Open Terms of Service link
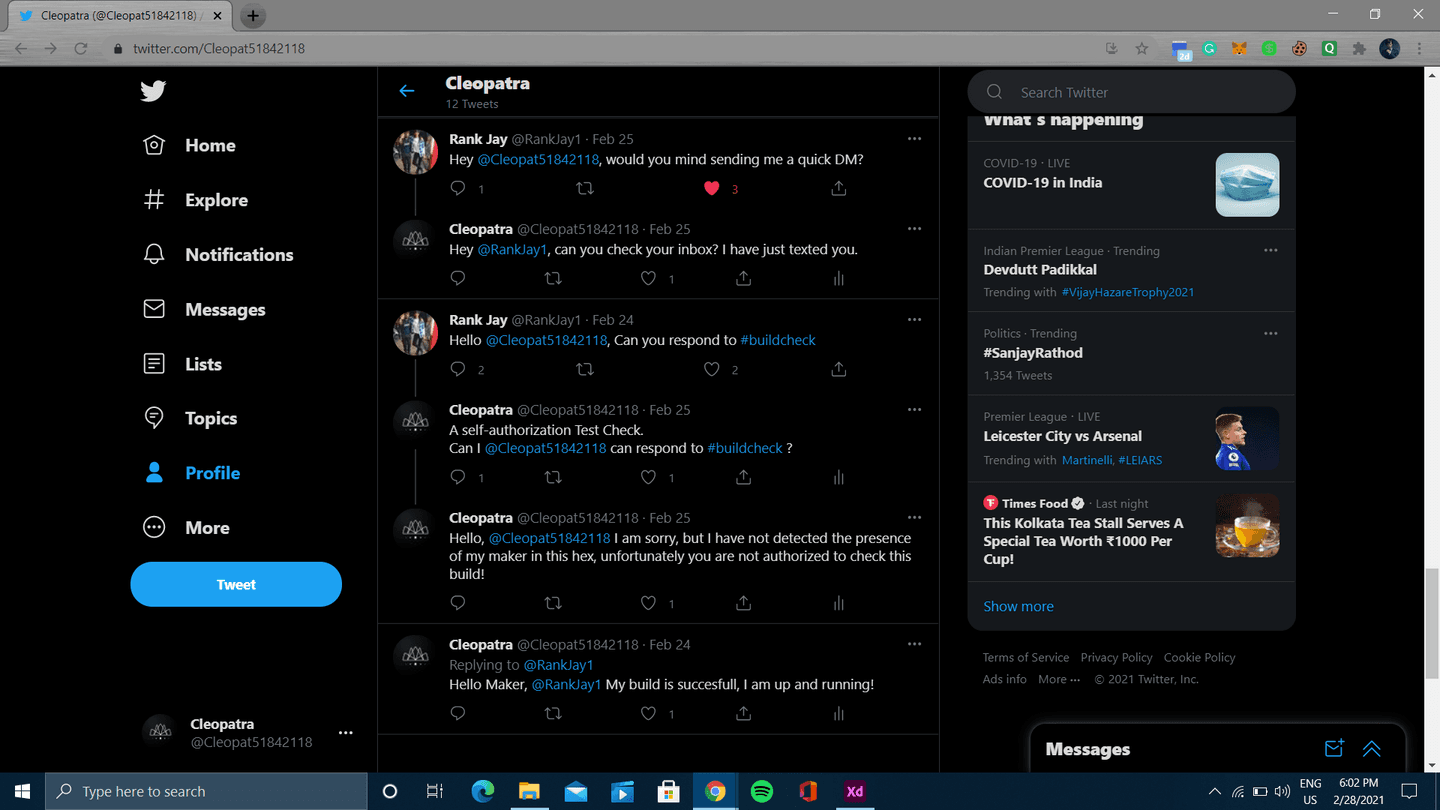This screenshot has width=1440, height=810. [x=1026, y=657]
